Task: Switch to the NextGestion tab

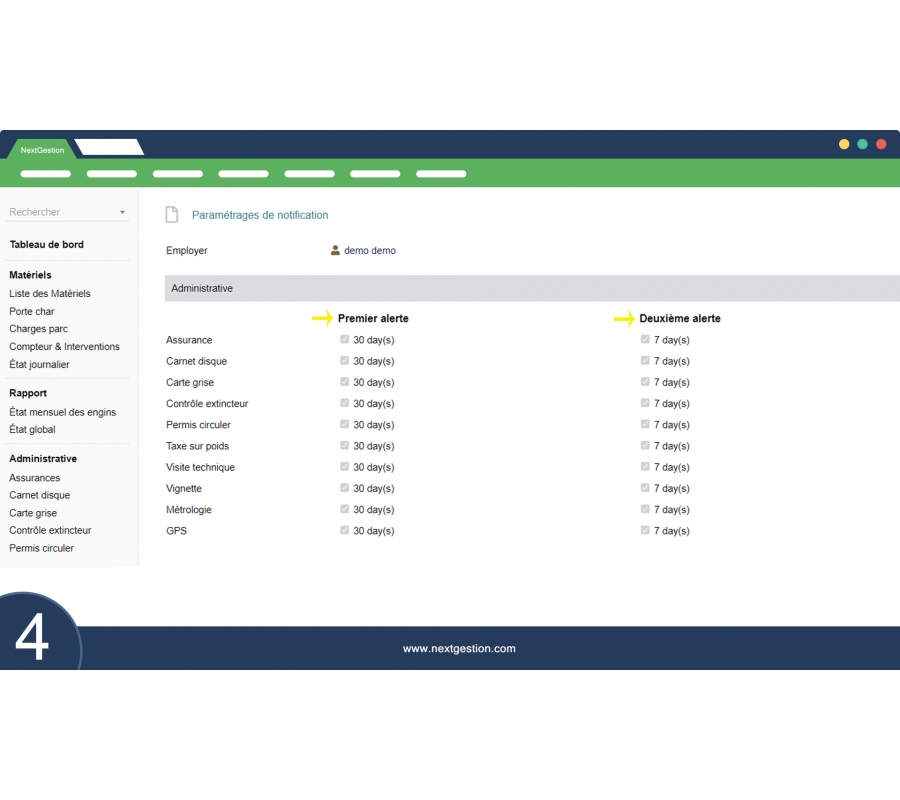Action: pos(42,150)
